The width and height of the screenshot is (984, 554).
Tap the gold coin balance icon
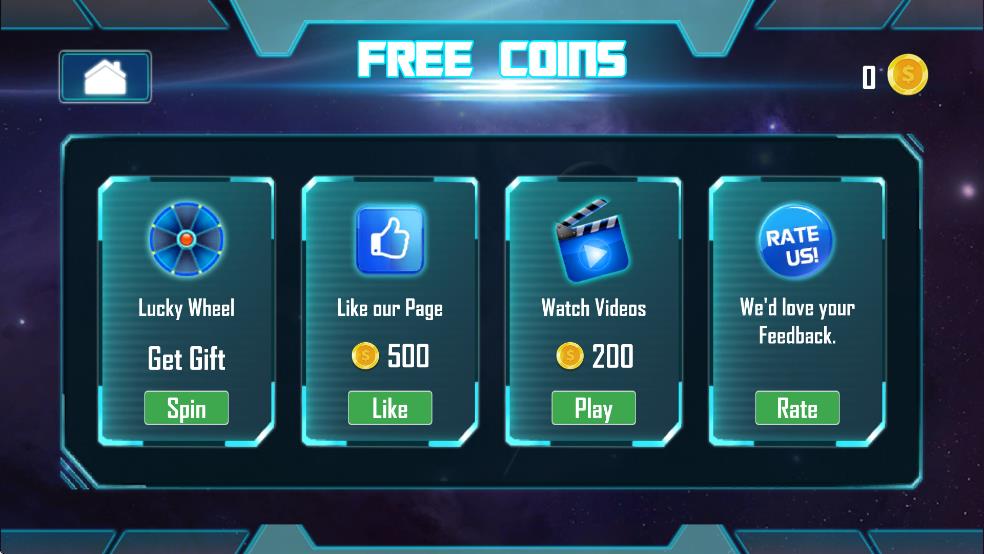click(x=907, y=75)
